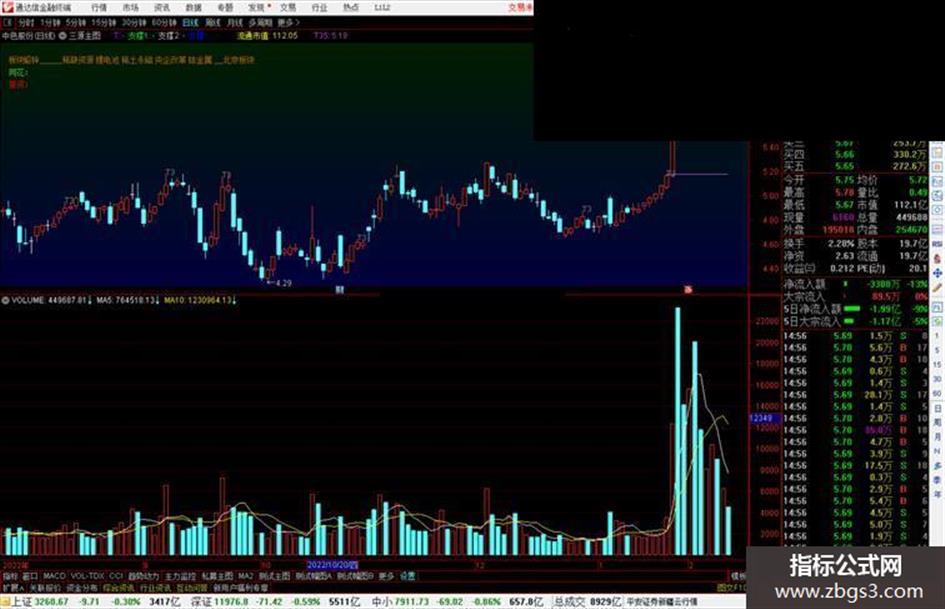This screenshot has height=609, width=945.
Task: Apply the VOL-TDX indicator
Action: click(x=87, y=576)
